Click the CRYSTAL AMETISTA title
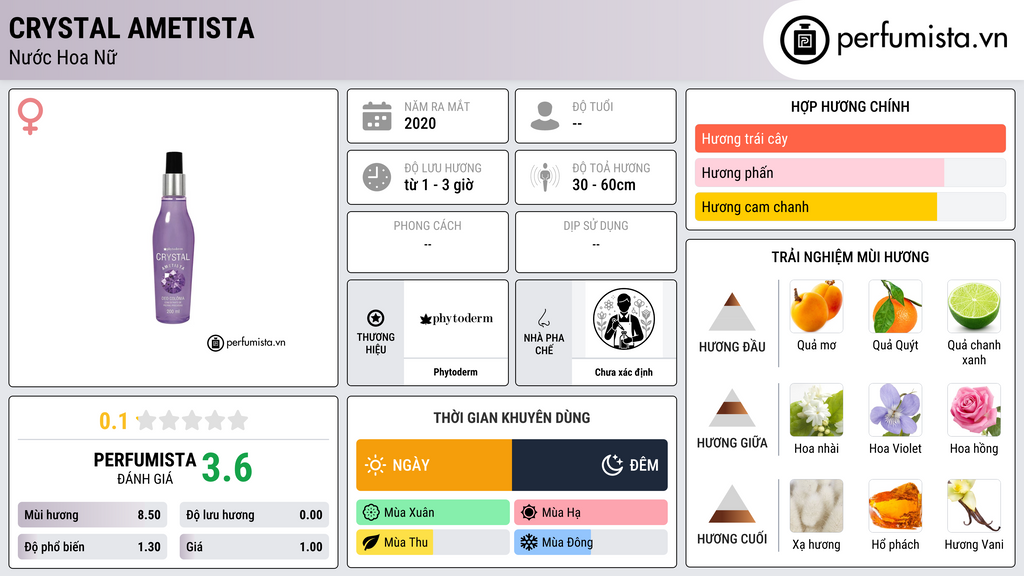The image size is (1024, 576). coord(131,28)
